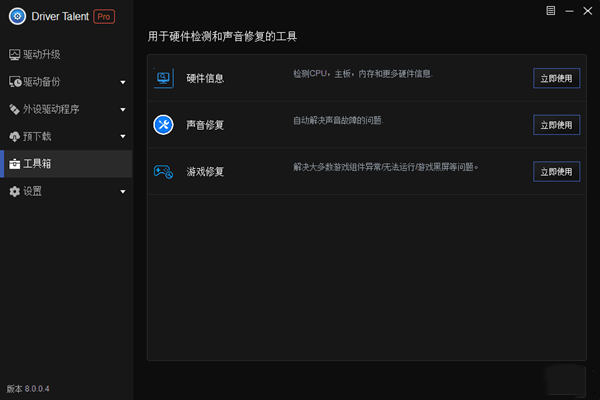Click the description 检测CPU，主板，内存和更多硬件信息
600x400 pixels.
363,74
